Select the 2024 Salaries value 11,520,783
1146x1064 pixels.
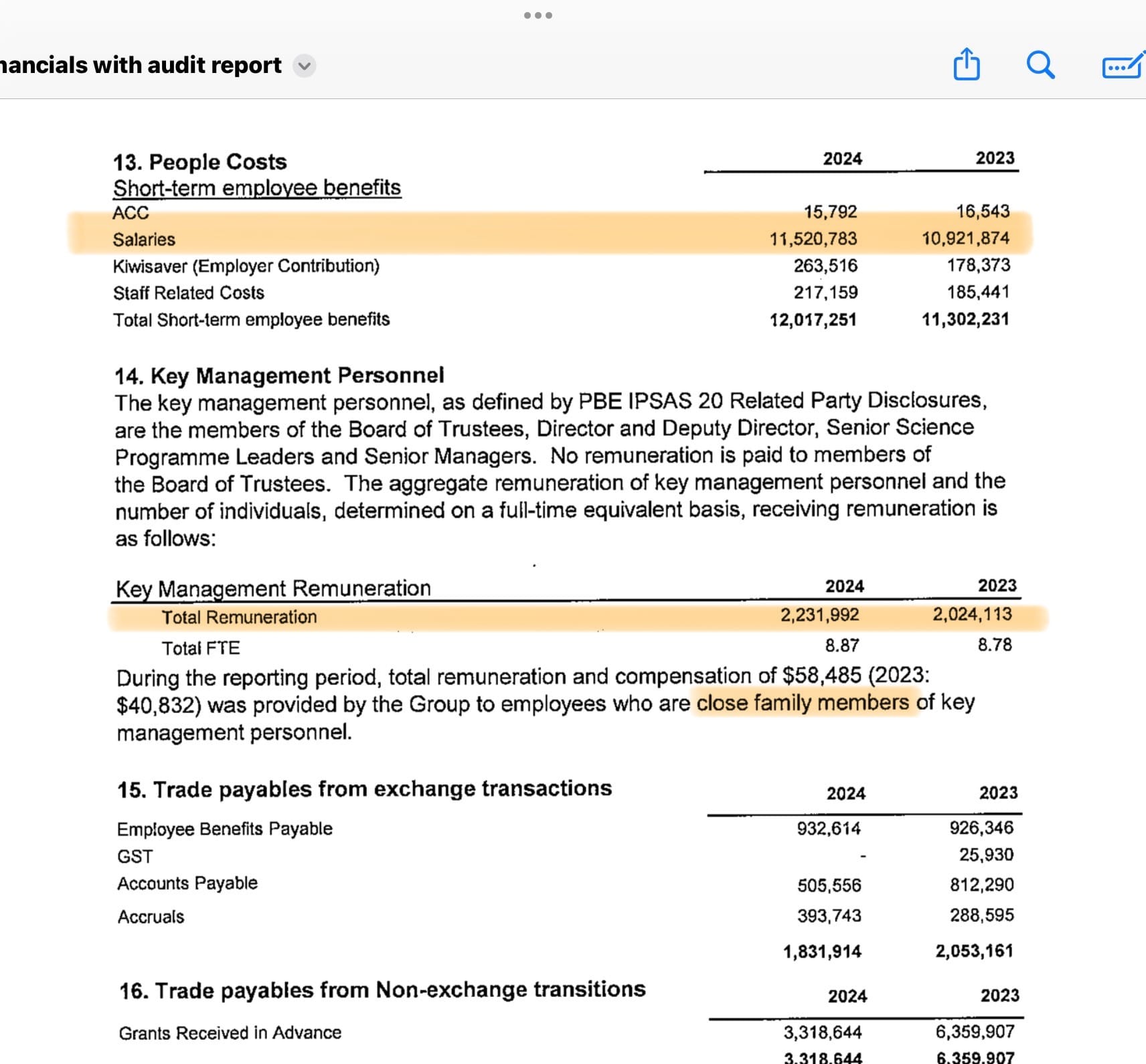coord(813,239)
